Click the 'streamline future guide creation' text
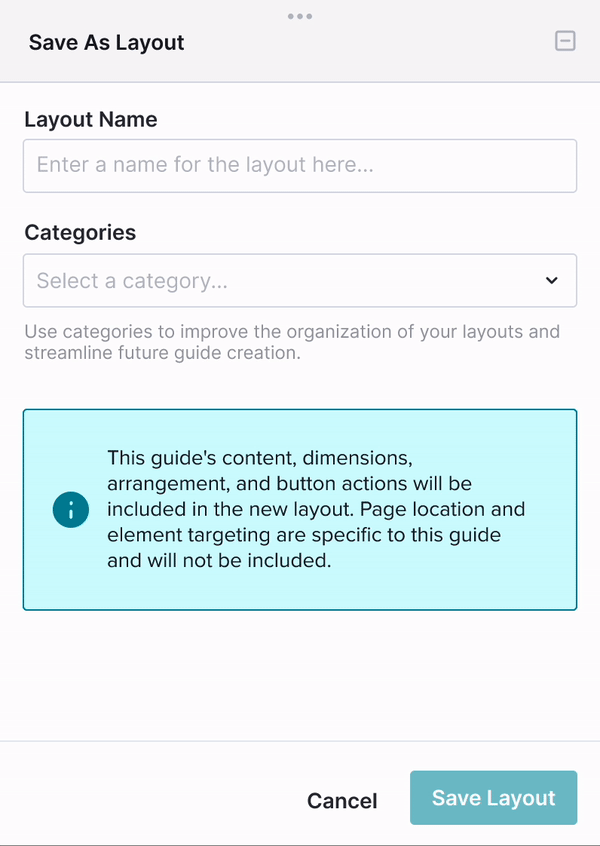The width and height of the screenshot is (600, 846). click(x=162, y=353)
